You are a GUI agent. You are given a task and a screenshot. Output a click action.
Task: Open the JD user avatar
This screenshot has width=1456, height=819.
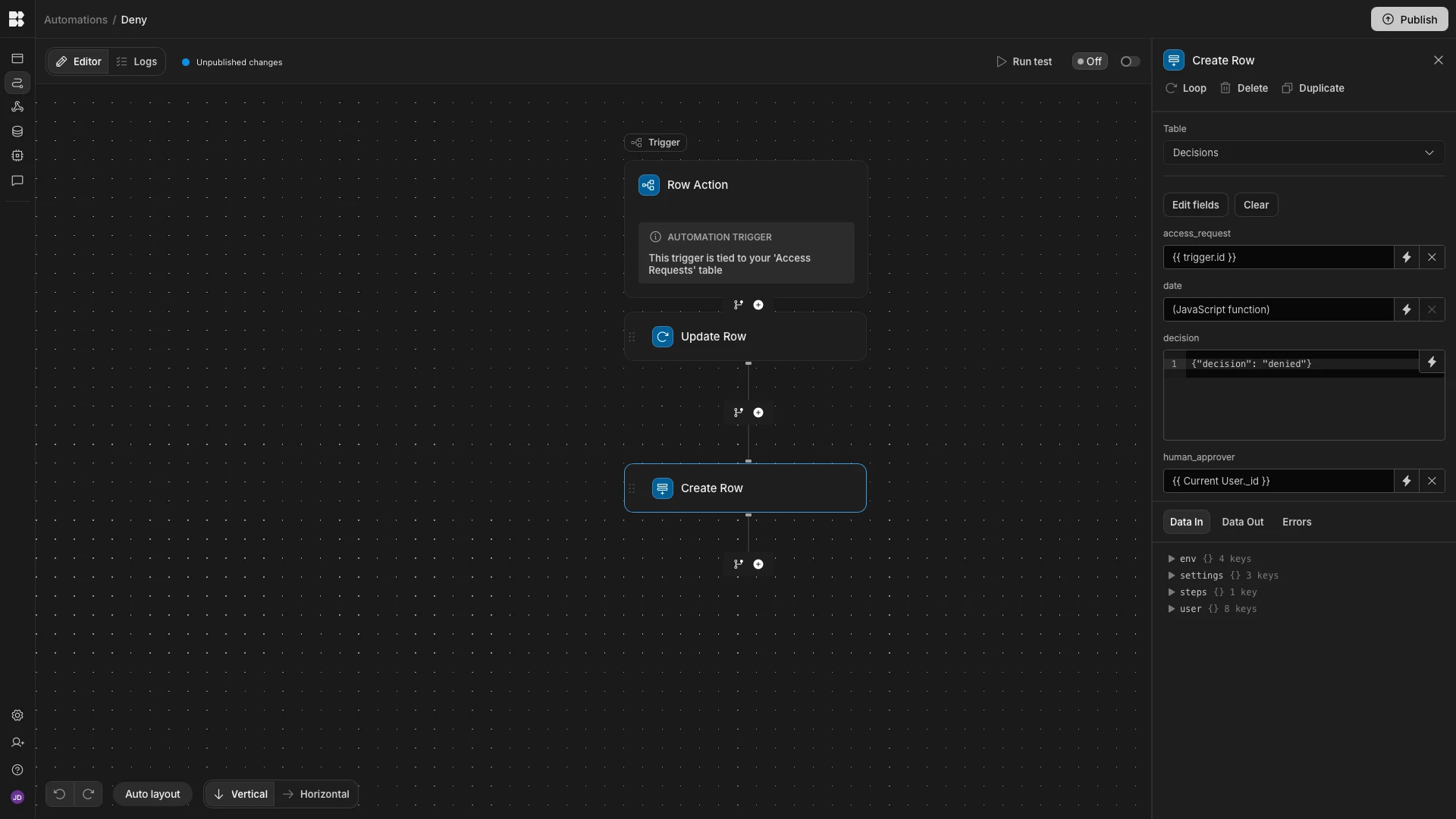(17, 797)
